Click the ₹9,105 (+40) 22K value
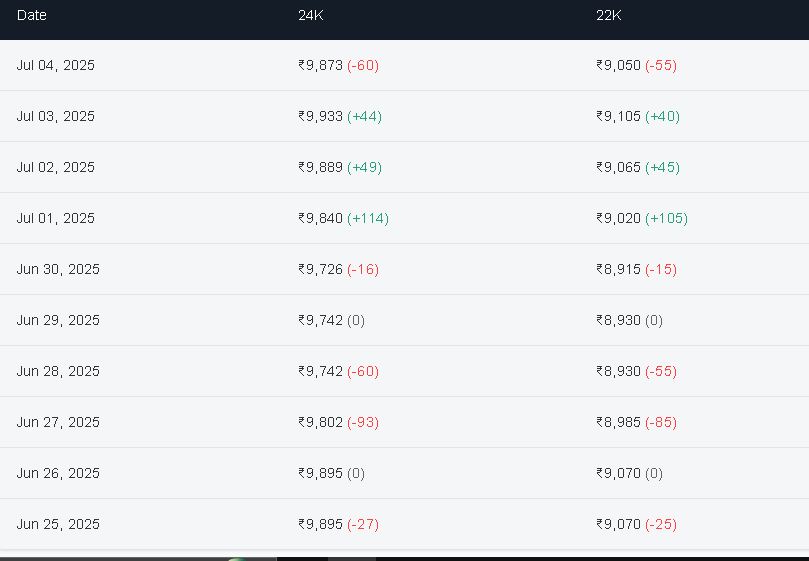Viewport: 809px width, 561px height. pyautogui.click(x=638, y=116)
